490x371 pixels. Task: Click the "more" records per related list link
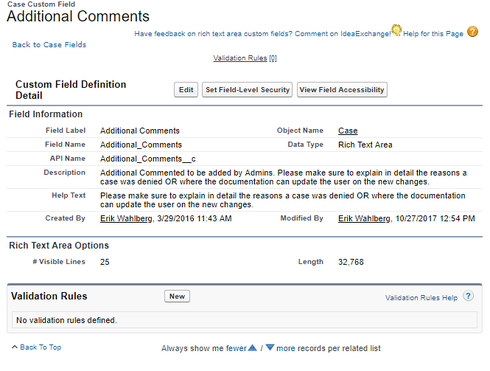coord(286,348)
